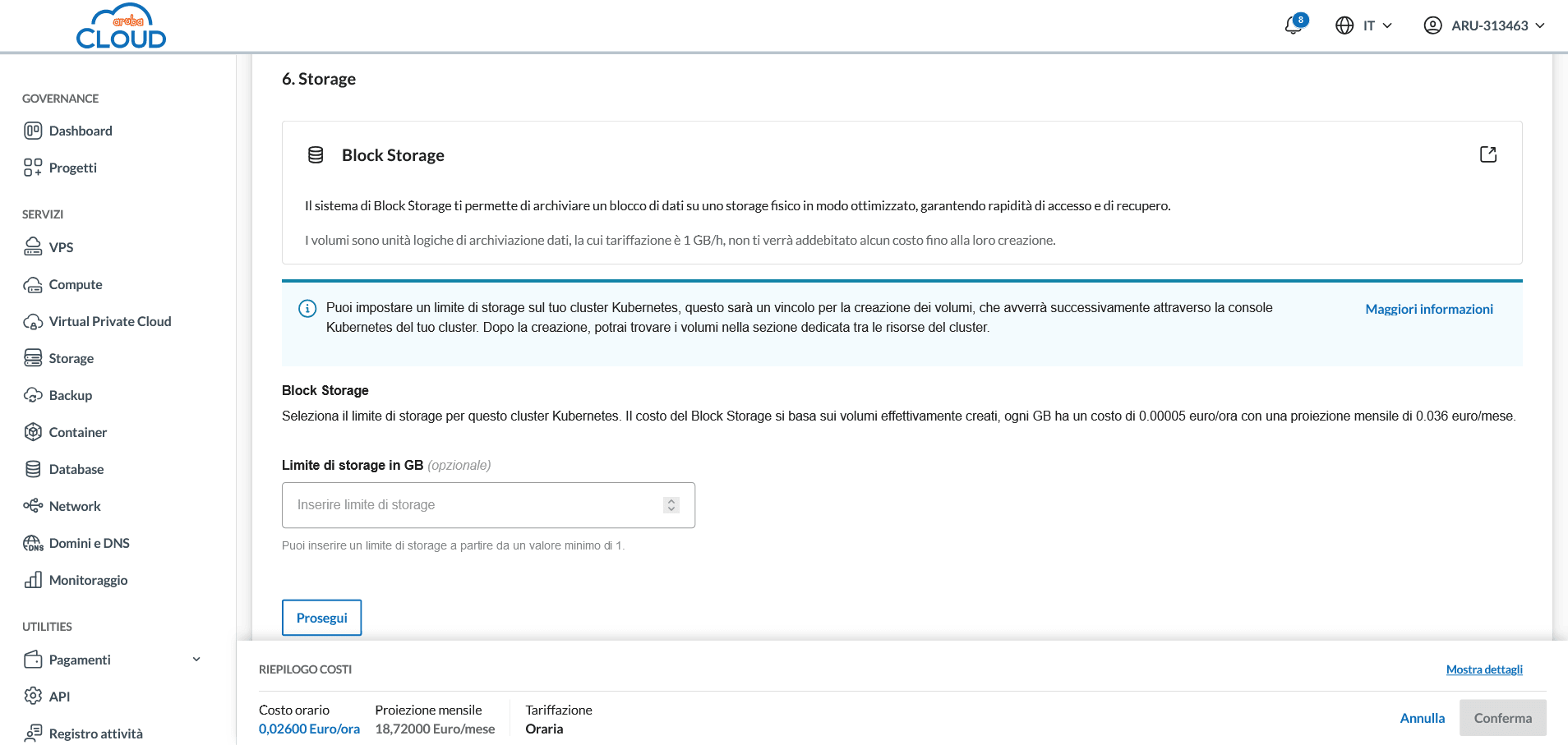This screenshot has height=745, width=1568.
Task: Expand the Pagamenti submenu chevron
Action: pos(196,660)
